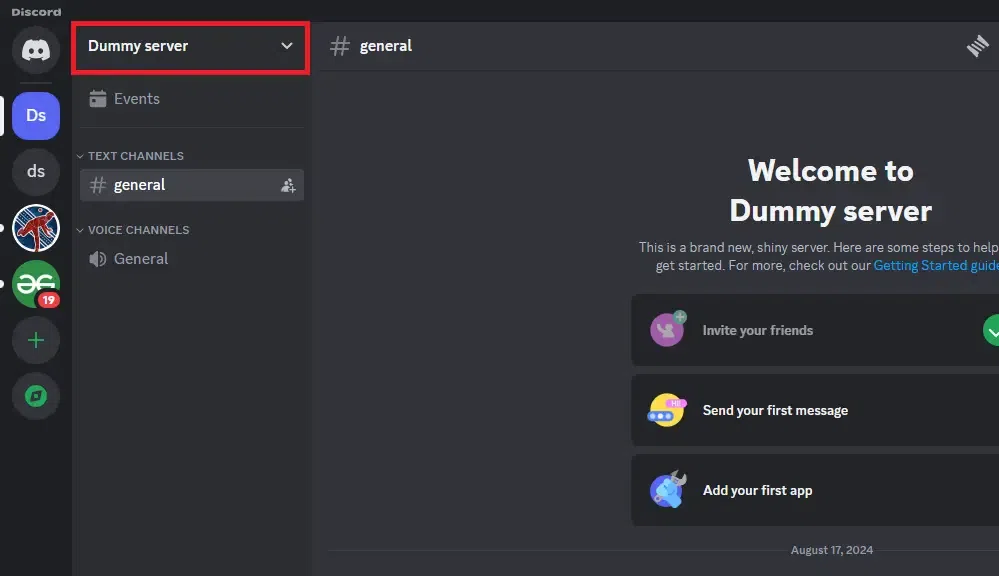Screen dimensions: 999x576
Task: Click the header hash icon next to general
Action: (x=340, y=46)
